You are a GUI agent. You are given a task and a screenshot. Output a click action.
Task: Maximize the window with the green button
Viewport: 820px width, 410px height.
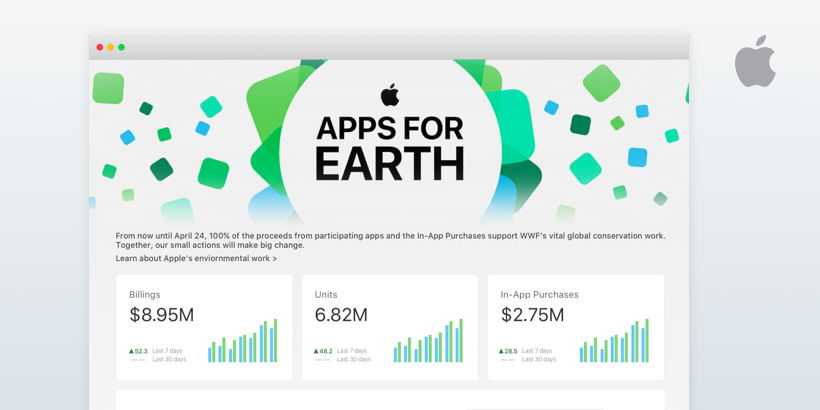tap(121, 47)
